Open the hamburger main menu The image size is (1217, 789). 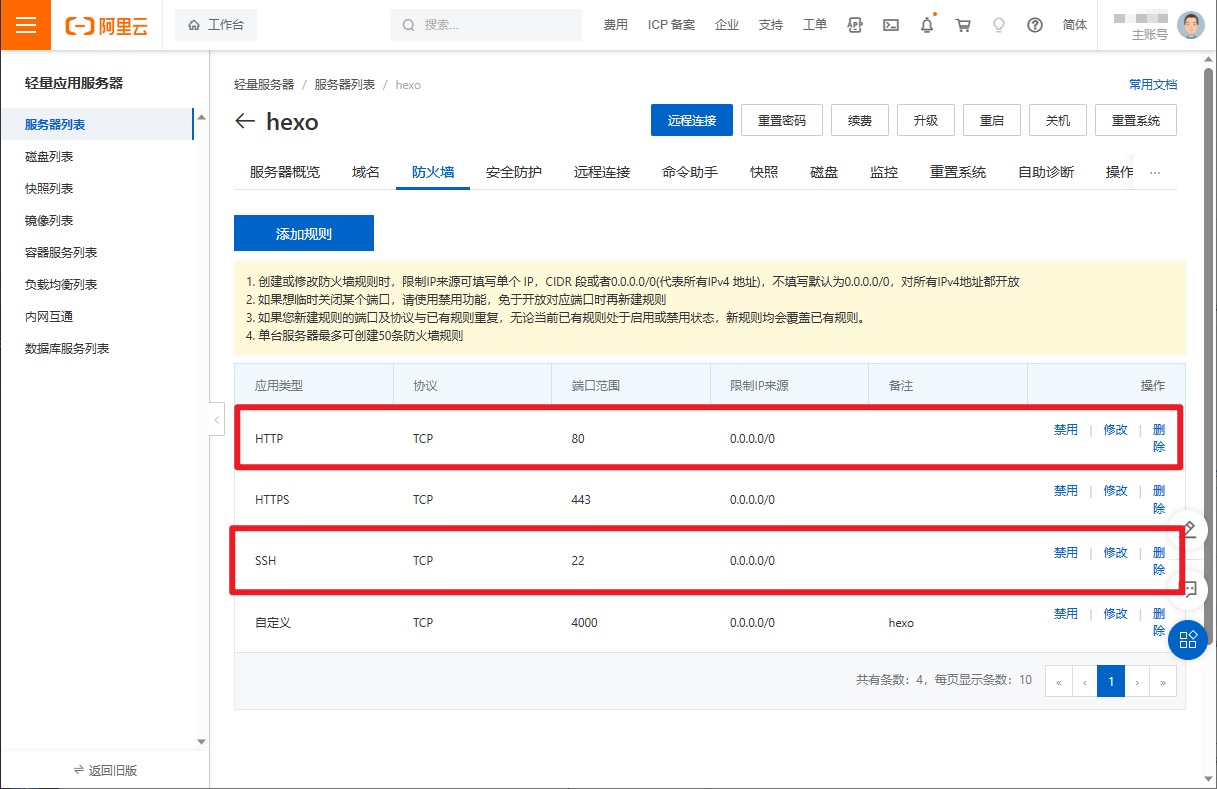click(x=25, y=25)
